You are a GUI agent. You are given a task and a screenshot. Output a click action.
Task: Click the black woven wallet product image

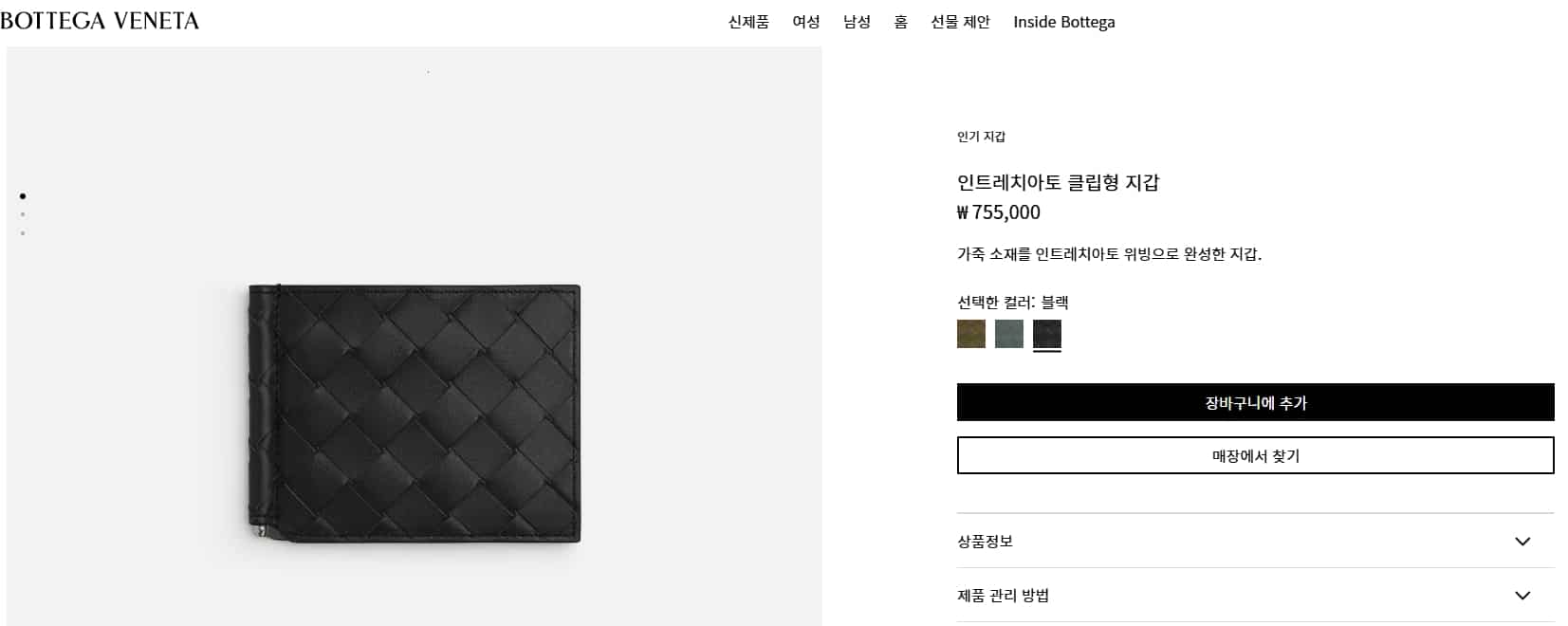pos(415,414)
